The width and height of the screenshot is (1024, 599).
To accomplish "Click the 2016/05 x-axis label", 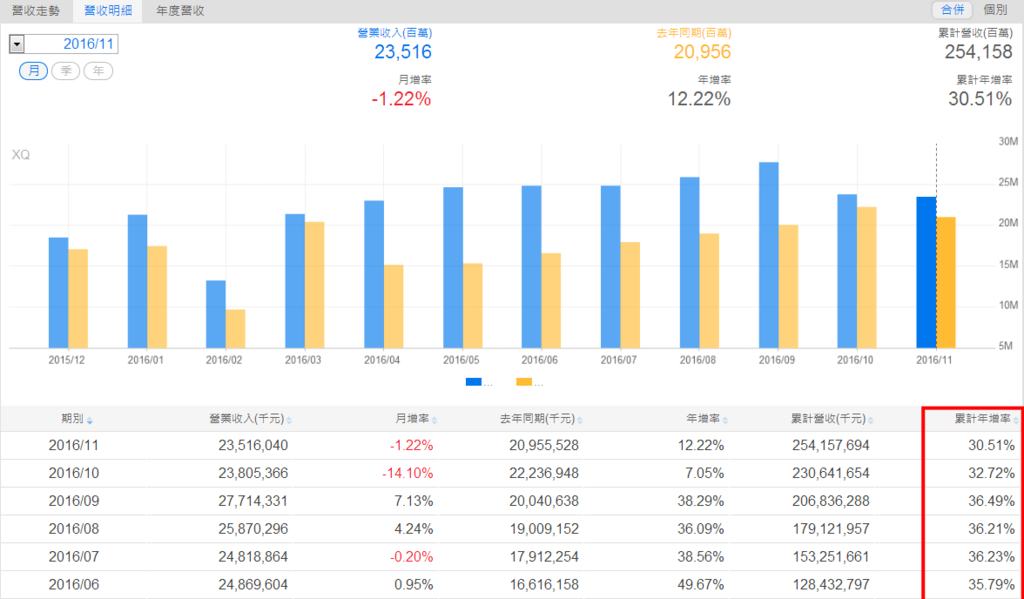I will coord(461,360).
